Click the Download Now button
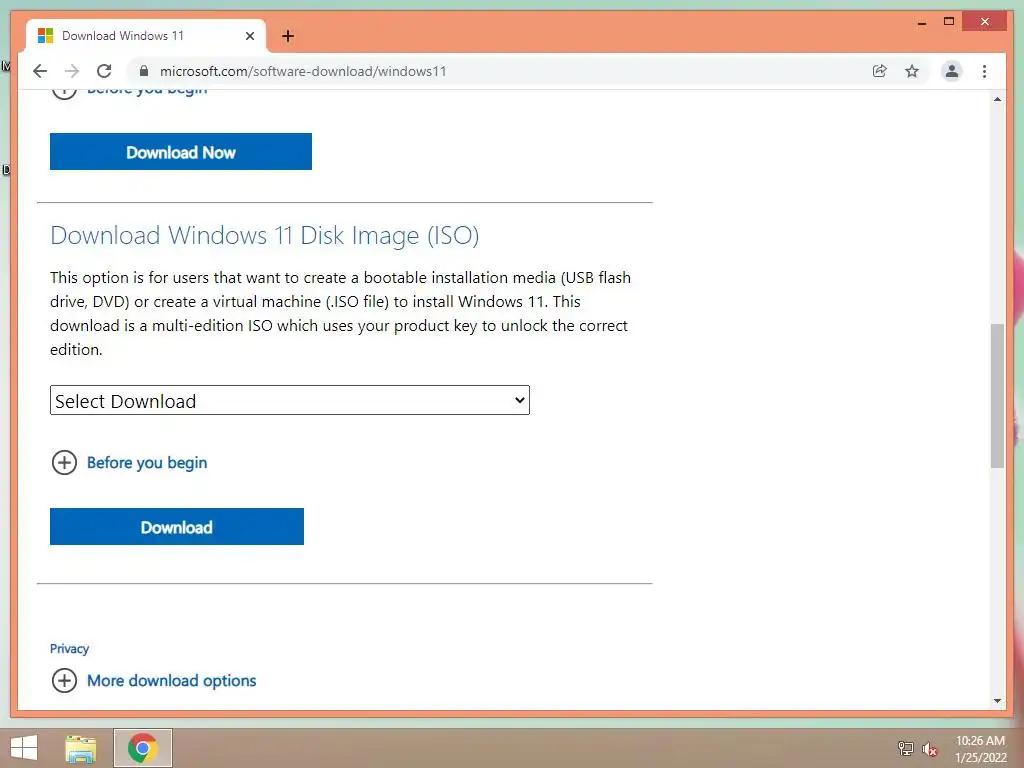Viewport: 1024px width, 768px height. 181,152
